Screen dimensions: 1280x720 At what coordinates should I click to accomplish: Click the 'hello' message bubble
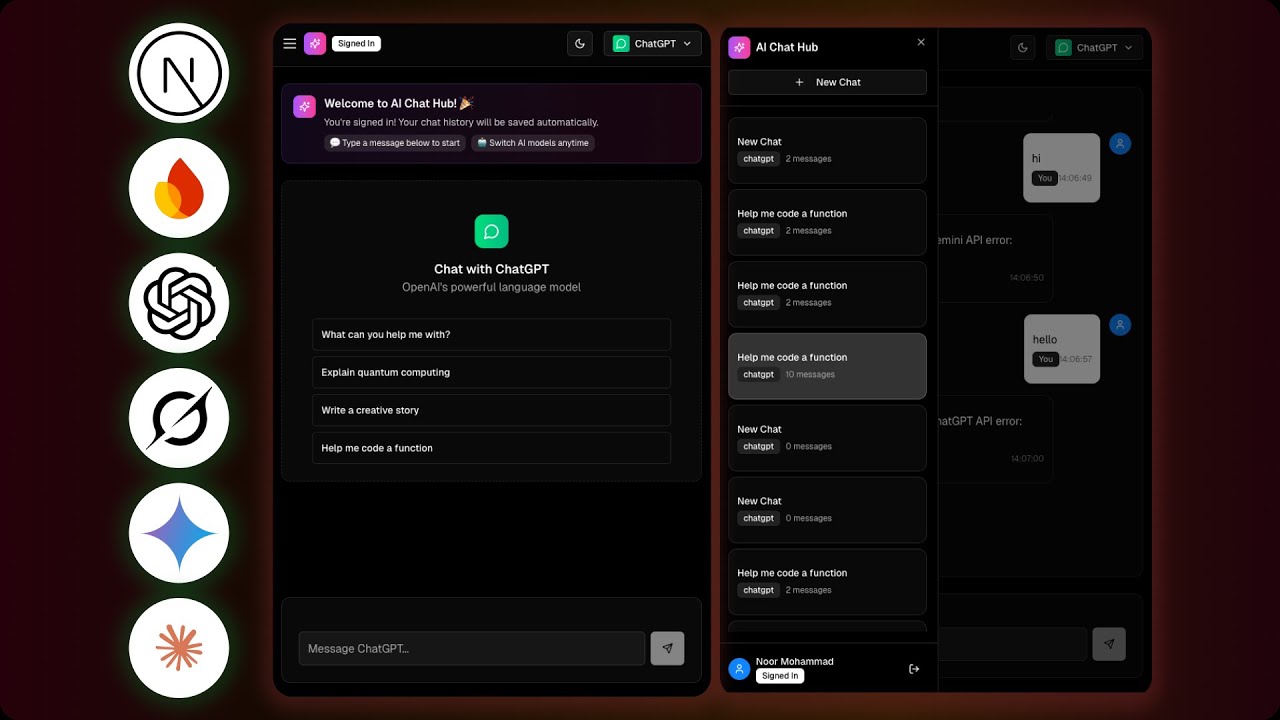click(1062, 349)
